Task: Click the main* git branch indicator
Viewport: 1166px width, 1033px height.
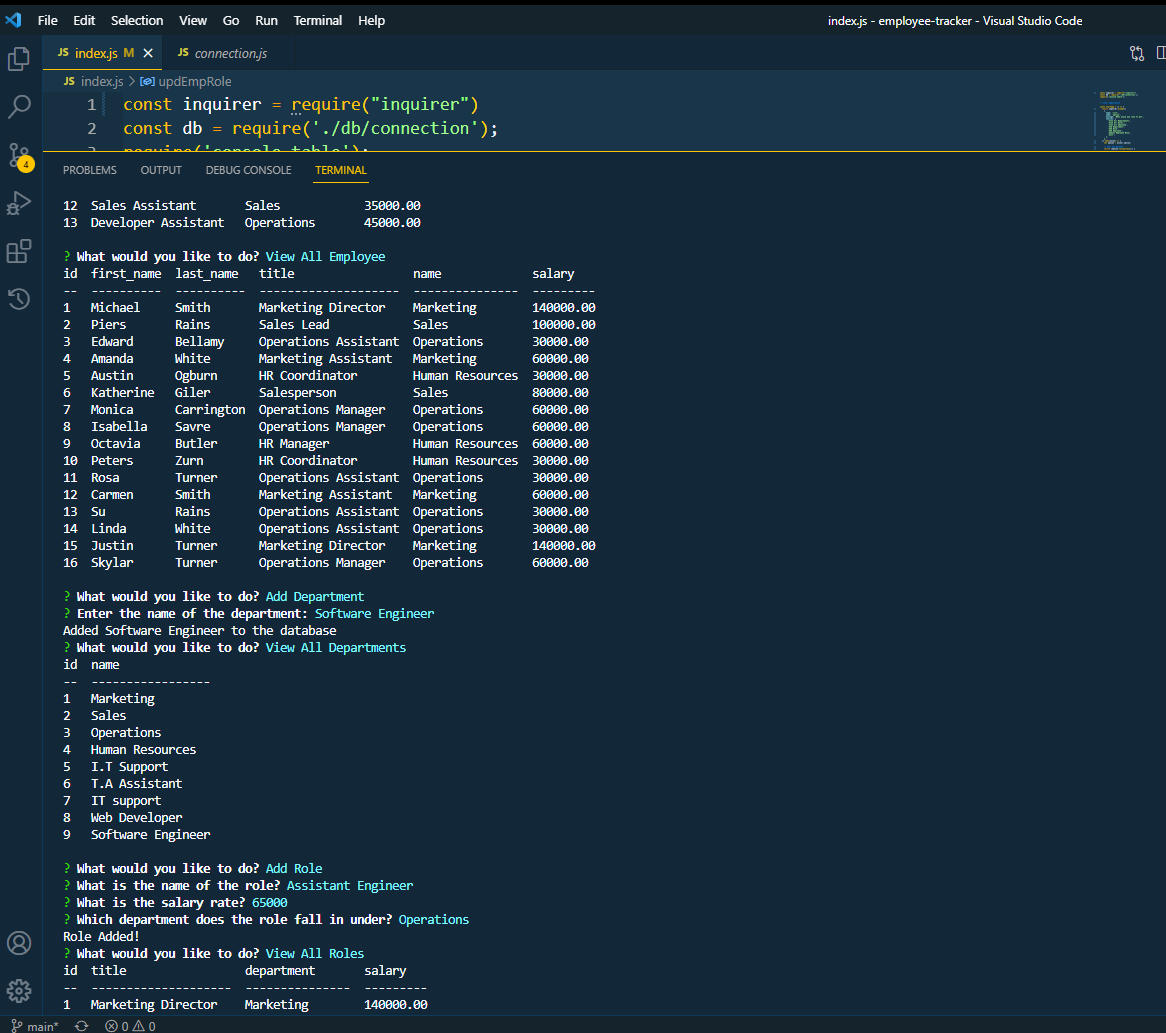Action: click(x=35, y=1026)
